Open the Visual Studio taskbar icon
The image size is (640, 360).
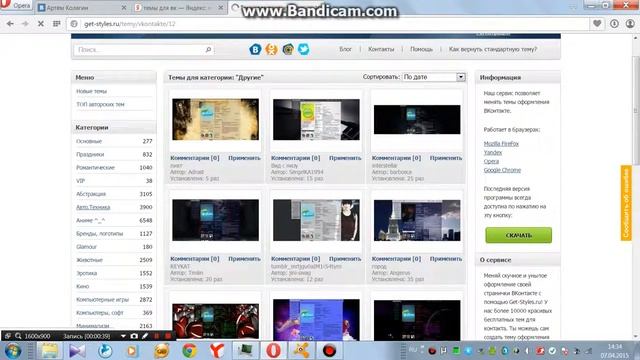point(77,351)
